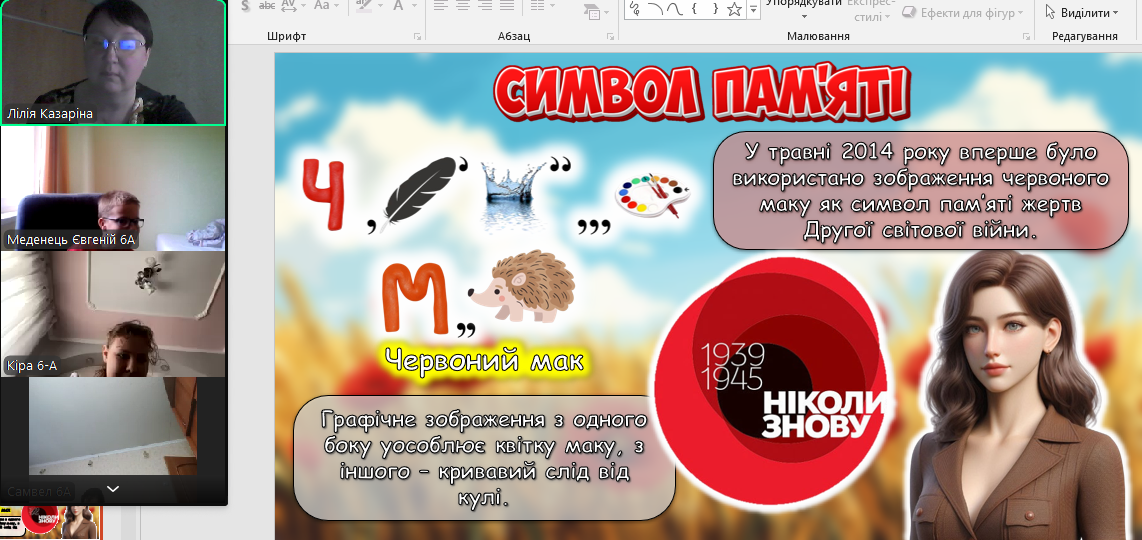
Task: Select the arc shape
Action: pyautogui.click(x=655, y=9)
